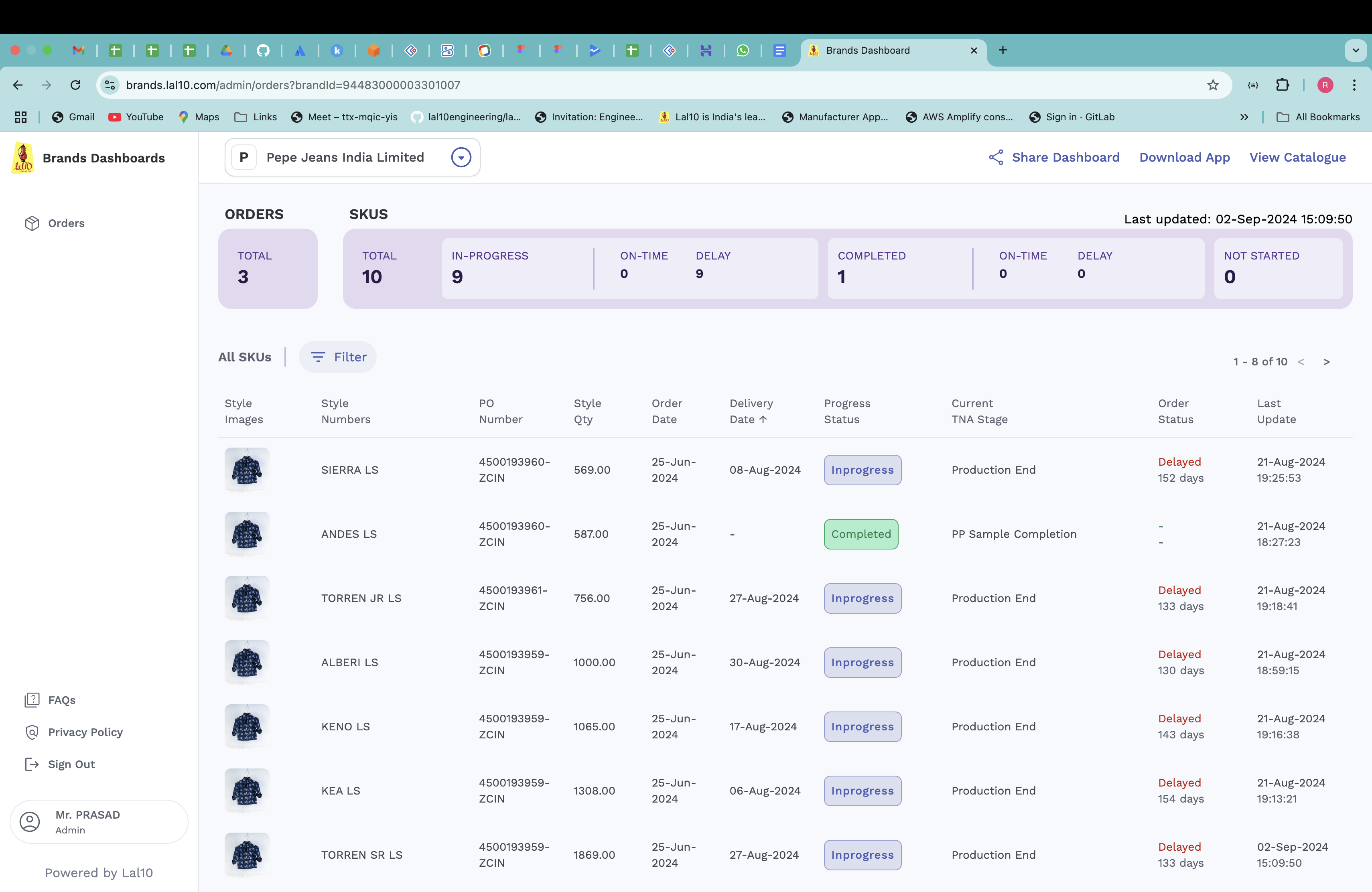Bookmark this page with the star icon
Image resolution: width=1372 pixels, height=892 pixels.
click(x=1213, y=85)
